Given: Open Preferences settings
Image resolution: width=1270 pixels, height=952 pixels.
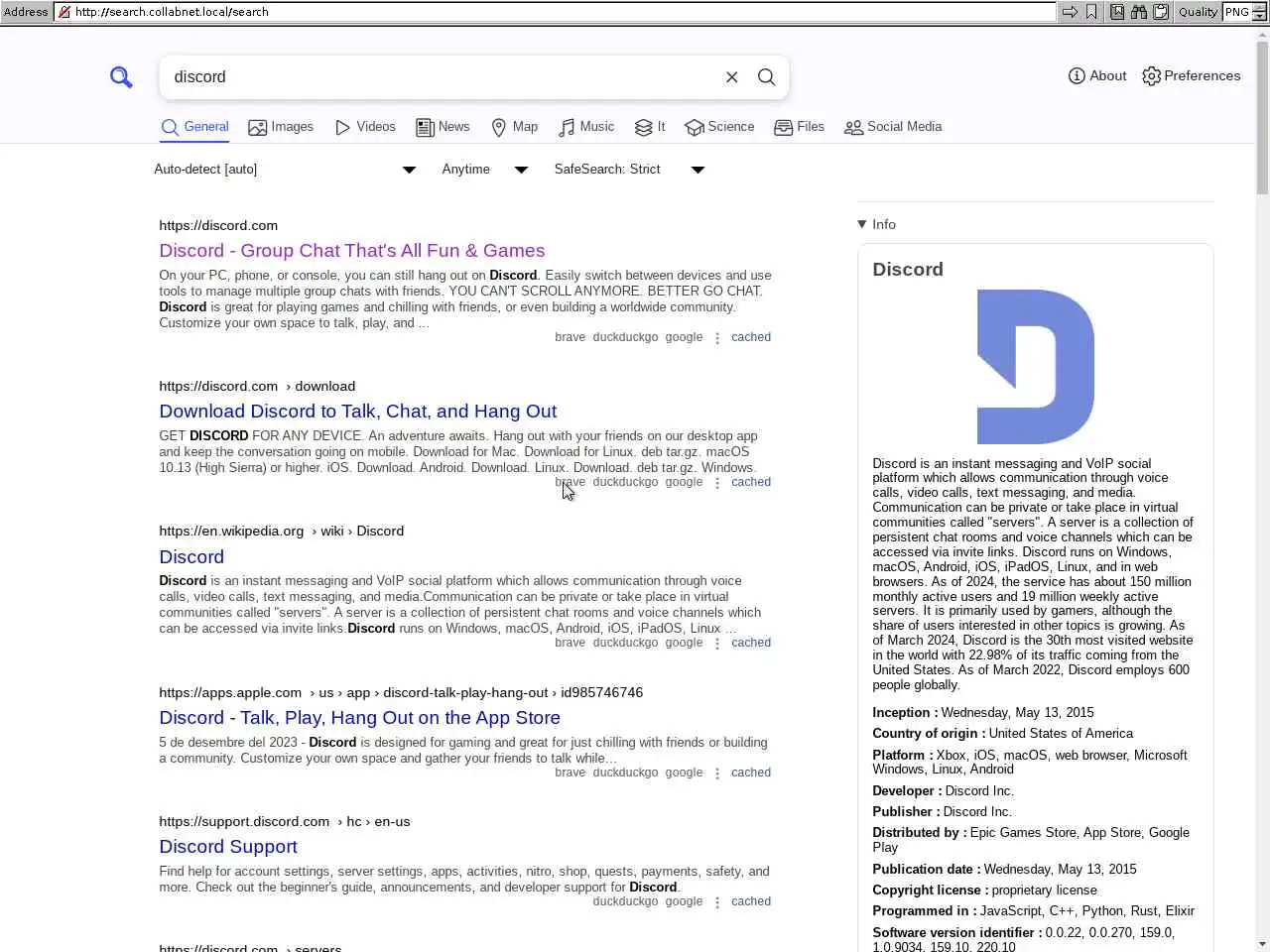Looking at the screenshot, I should pos(1192,76).
